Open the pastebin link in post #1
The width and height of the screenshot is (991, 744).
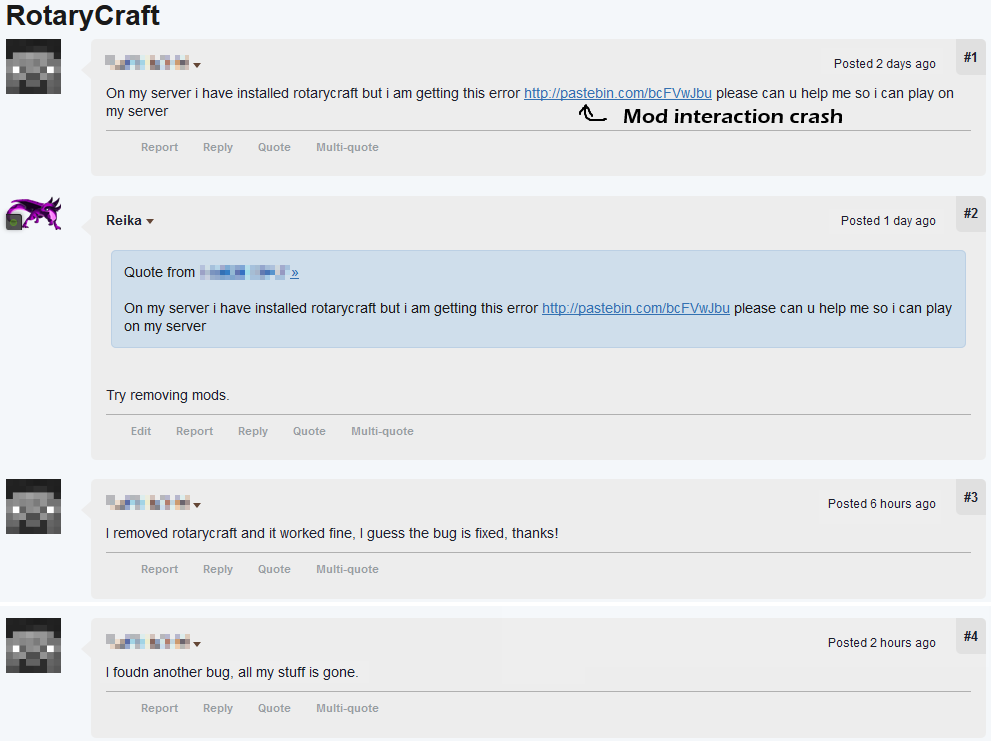coord(617,94)
